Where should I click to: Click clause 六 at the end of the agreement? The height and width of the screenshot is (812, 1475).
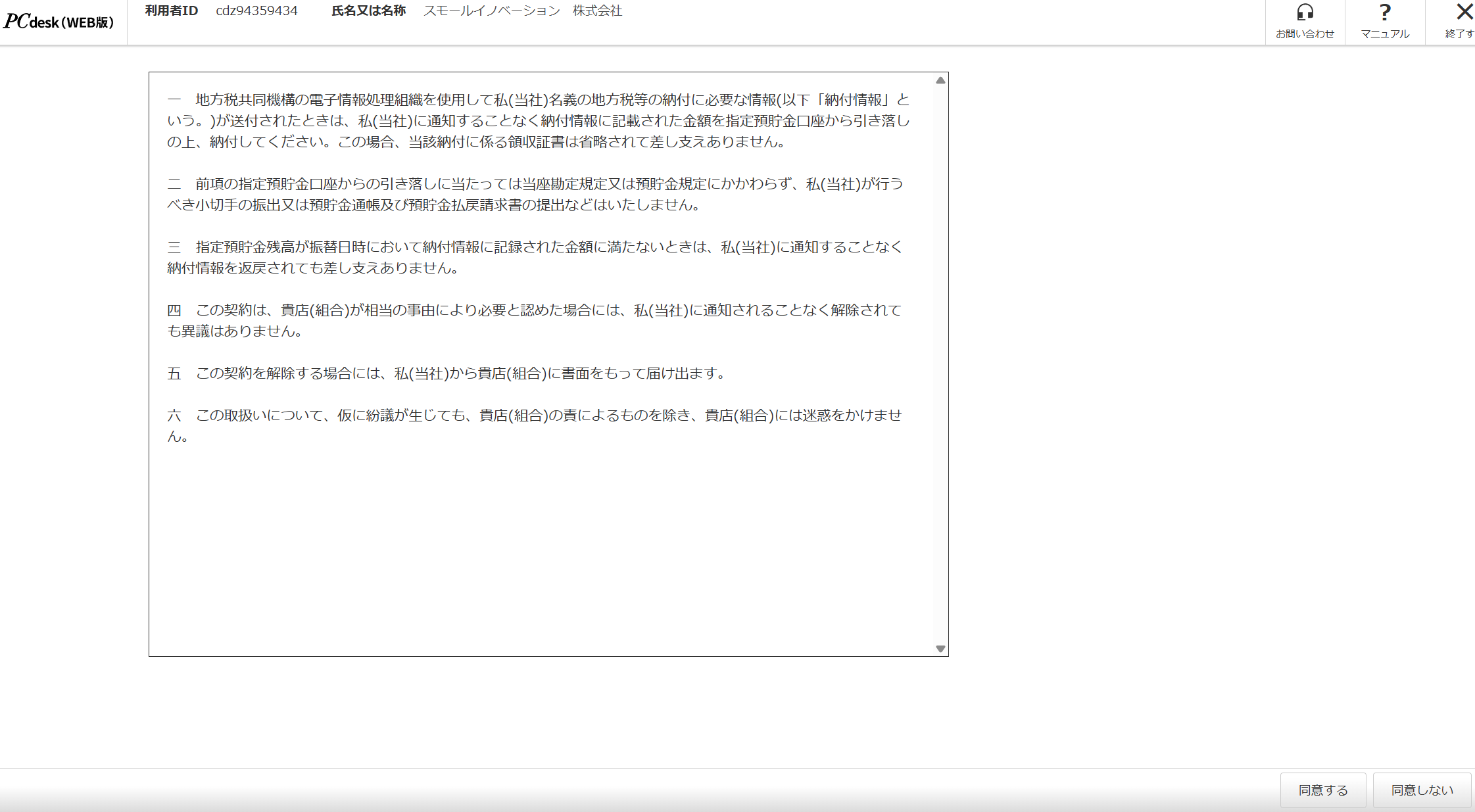[534, 425]
